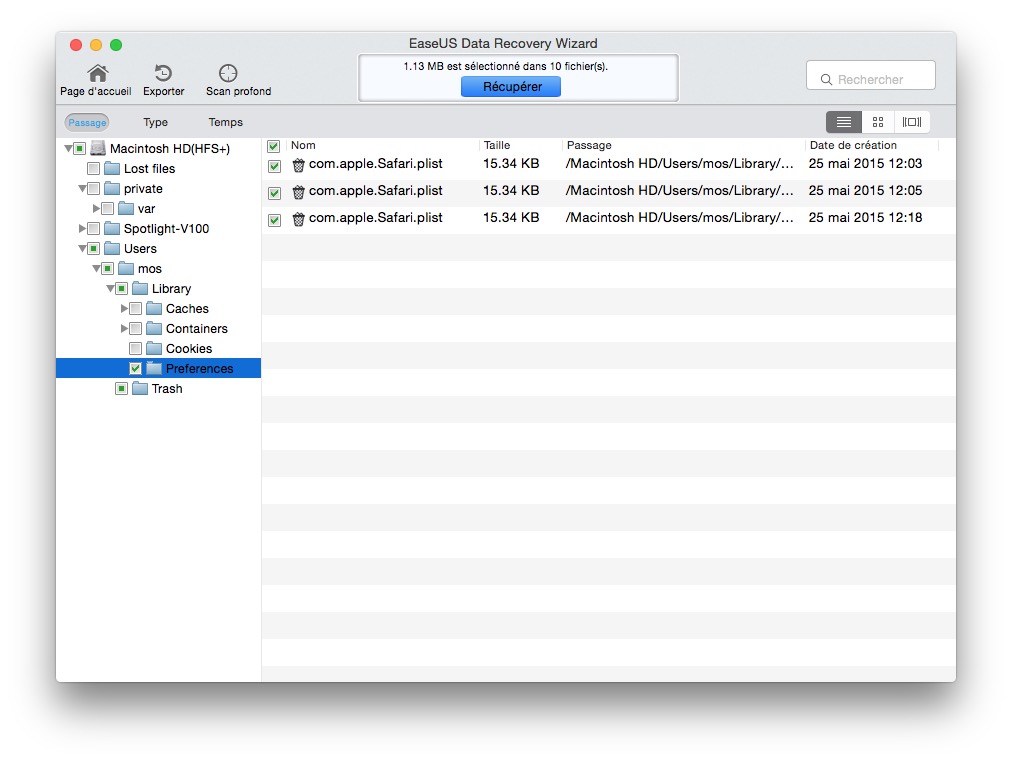Viewport: 1012px width, 762px height.
Task: Collapse the Library folder node
Action: click(110, 288)
